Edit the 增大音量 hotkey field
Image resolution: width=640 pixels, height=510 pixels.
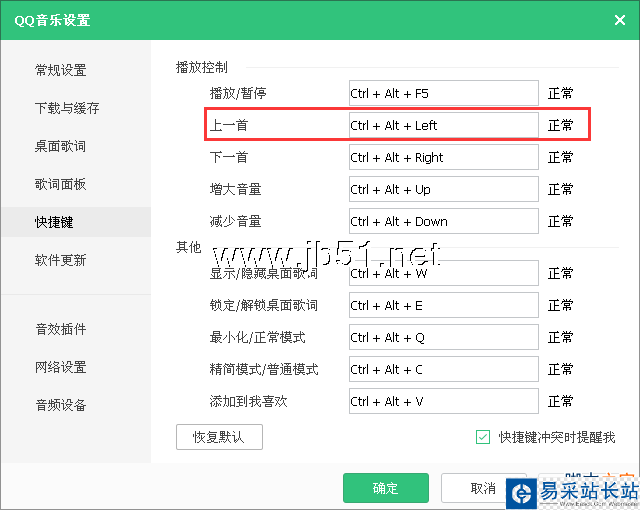444,189
